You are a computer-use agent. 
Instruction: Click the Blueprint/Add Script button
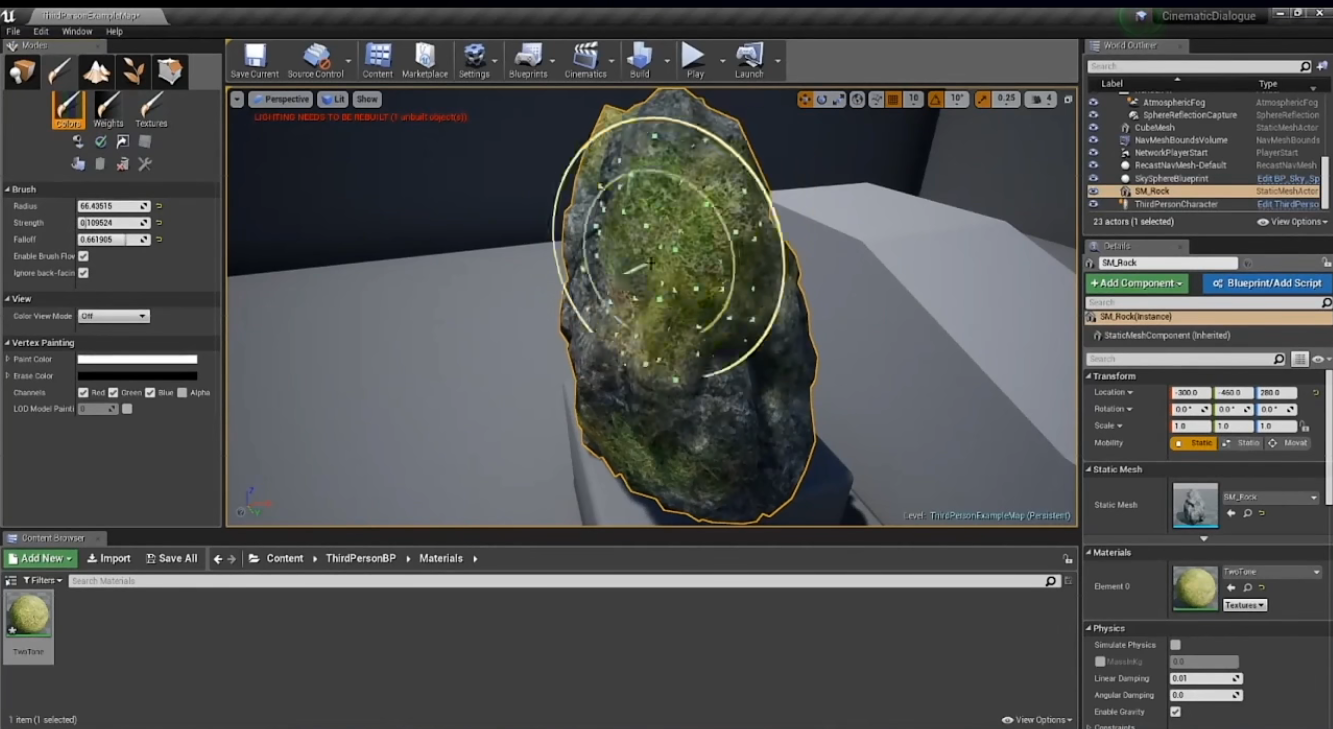click(1266, 283)
